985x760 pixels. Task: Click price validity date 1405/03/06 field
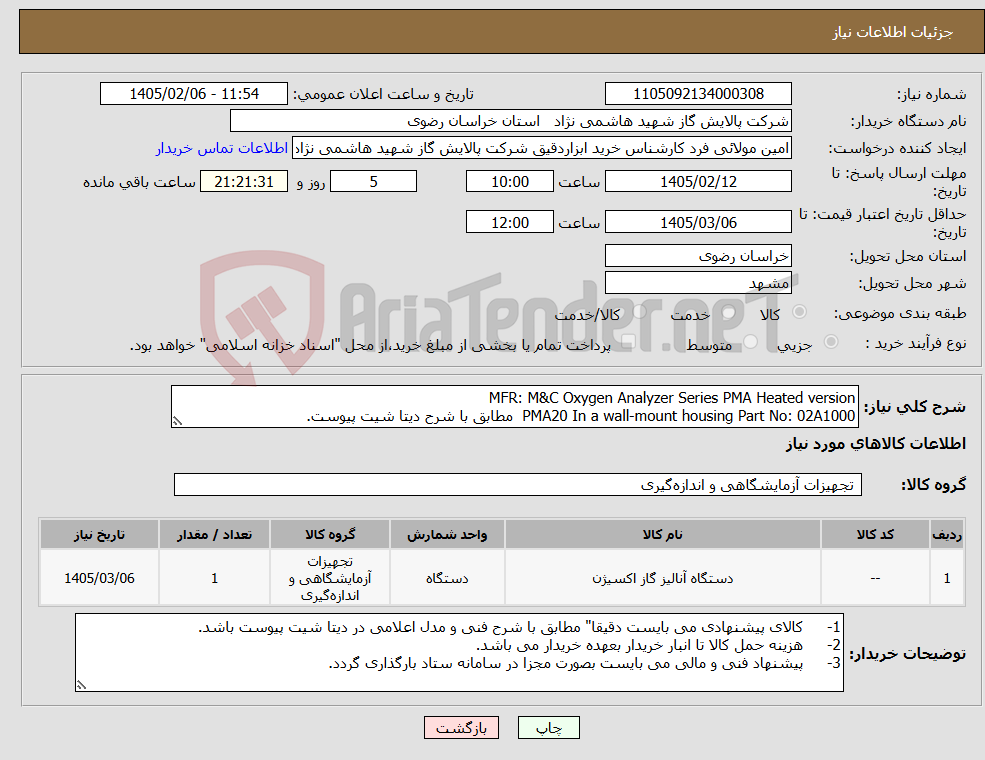(698, 222)
